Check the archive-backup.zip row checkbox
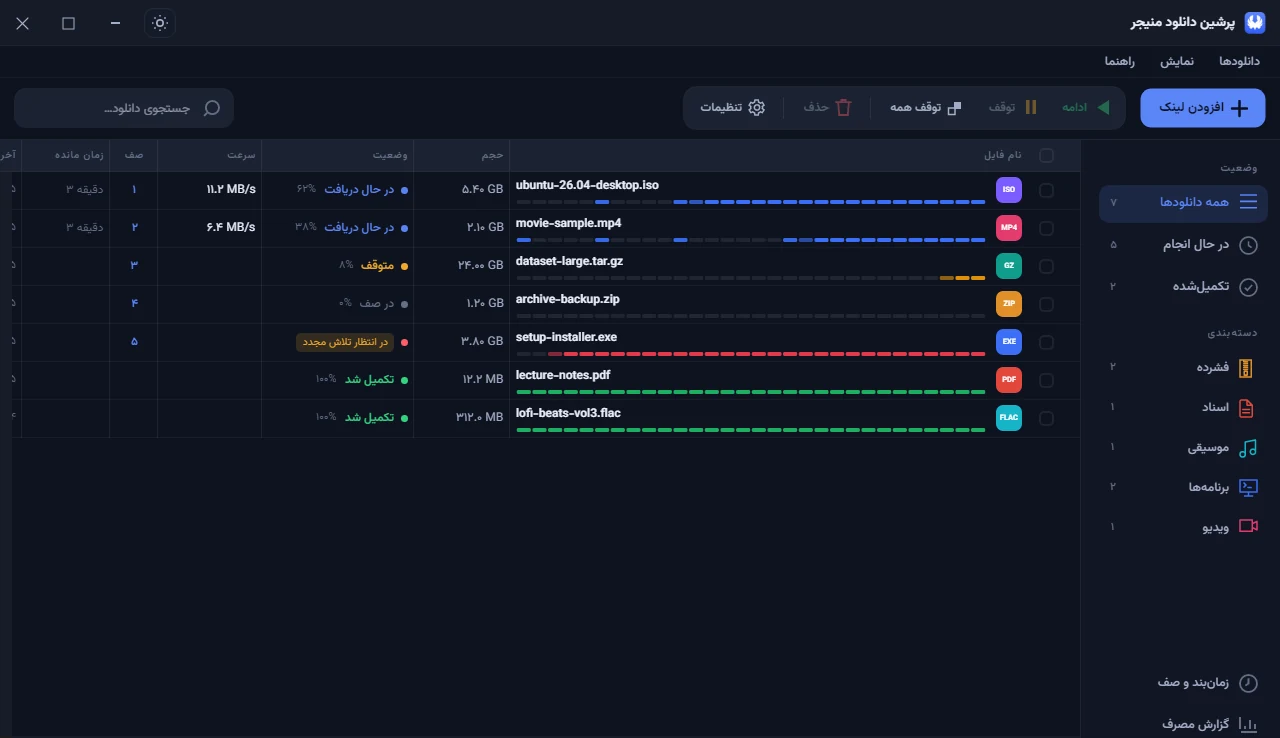Image resolution: width=1280 pixels, height=738 pixels. [x=1047, y=304]
